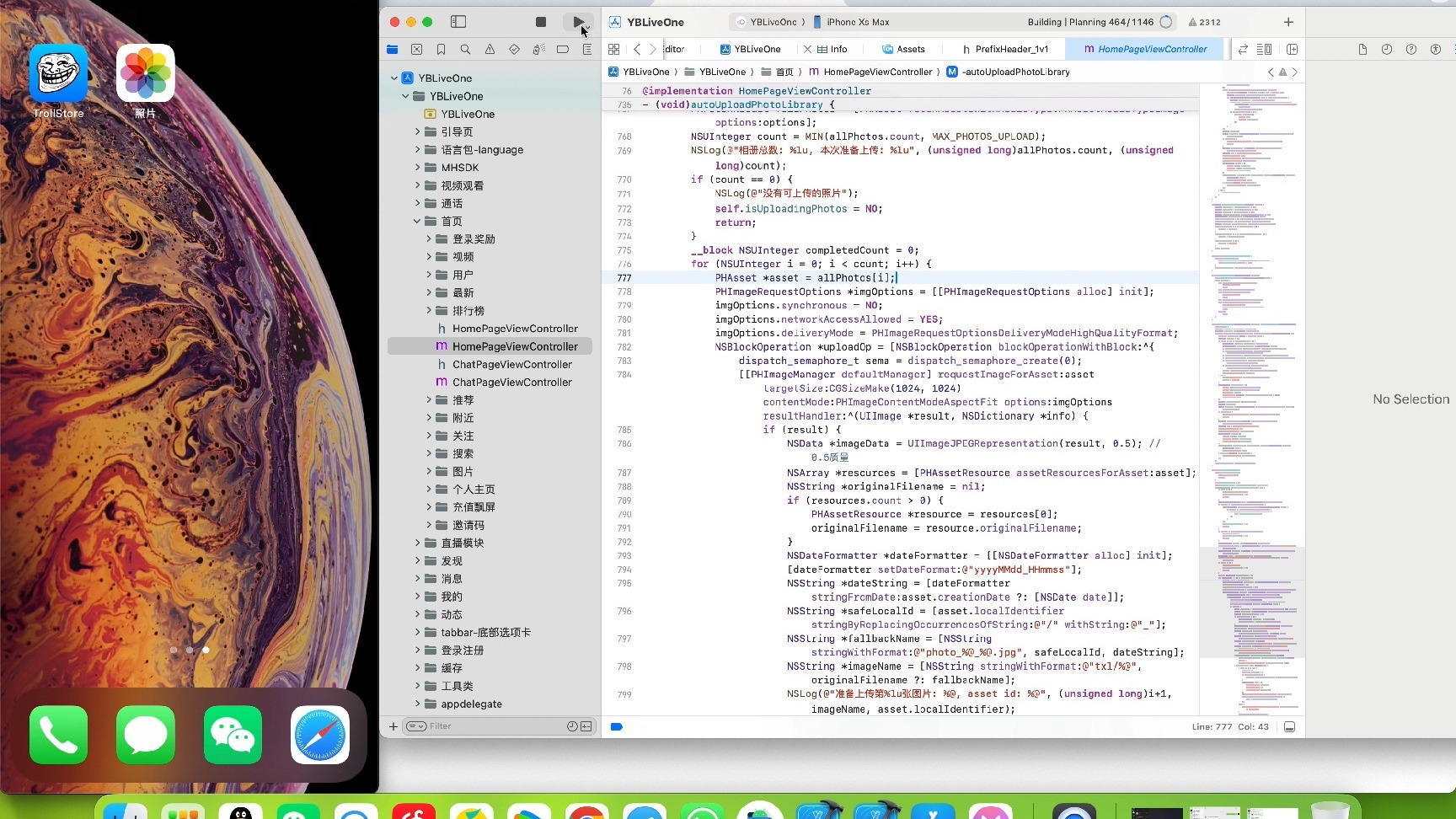Open the related items grid menu
This screenshot has height=819, width=1456.
614,50
